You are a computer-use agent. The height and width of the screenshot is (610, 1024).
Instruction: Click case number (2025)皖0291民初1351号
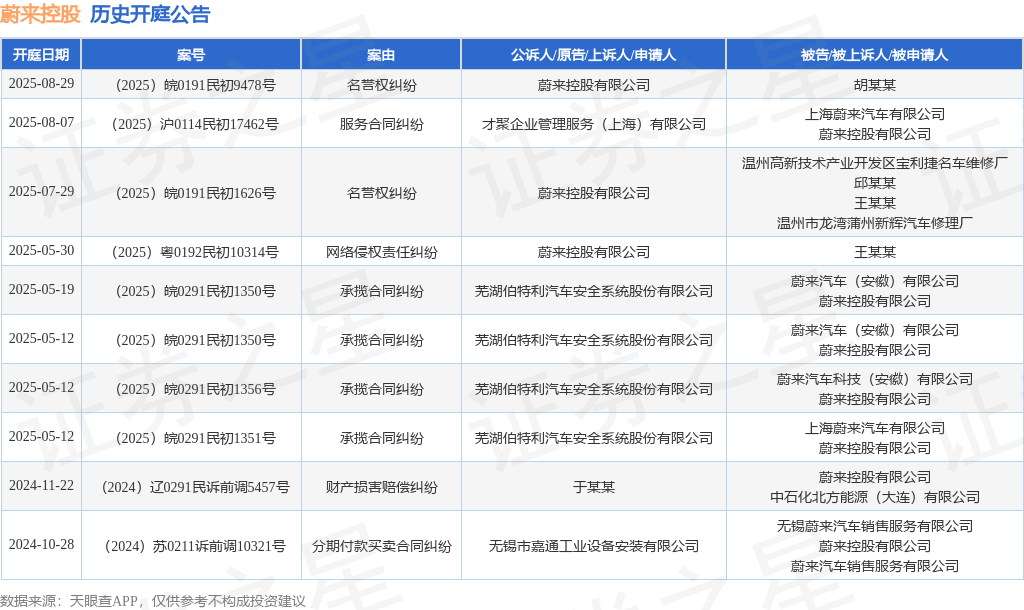pyautogui.click(x=195, y=438)
